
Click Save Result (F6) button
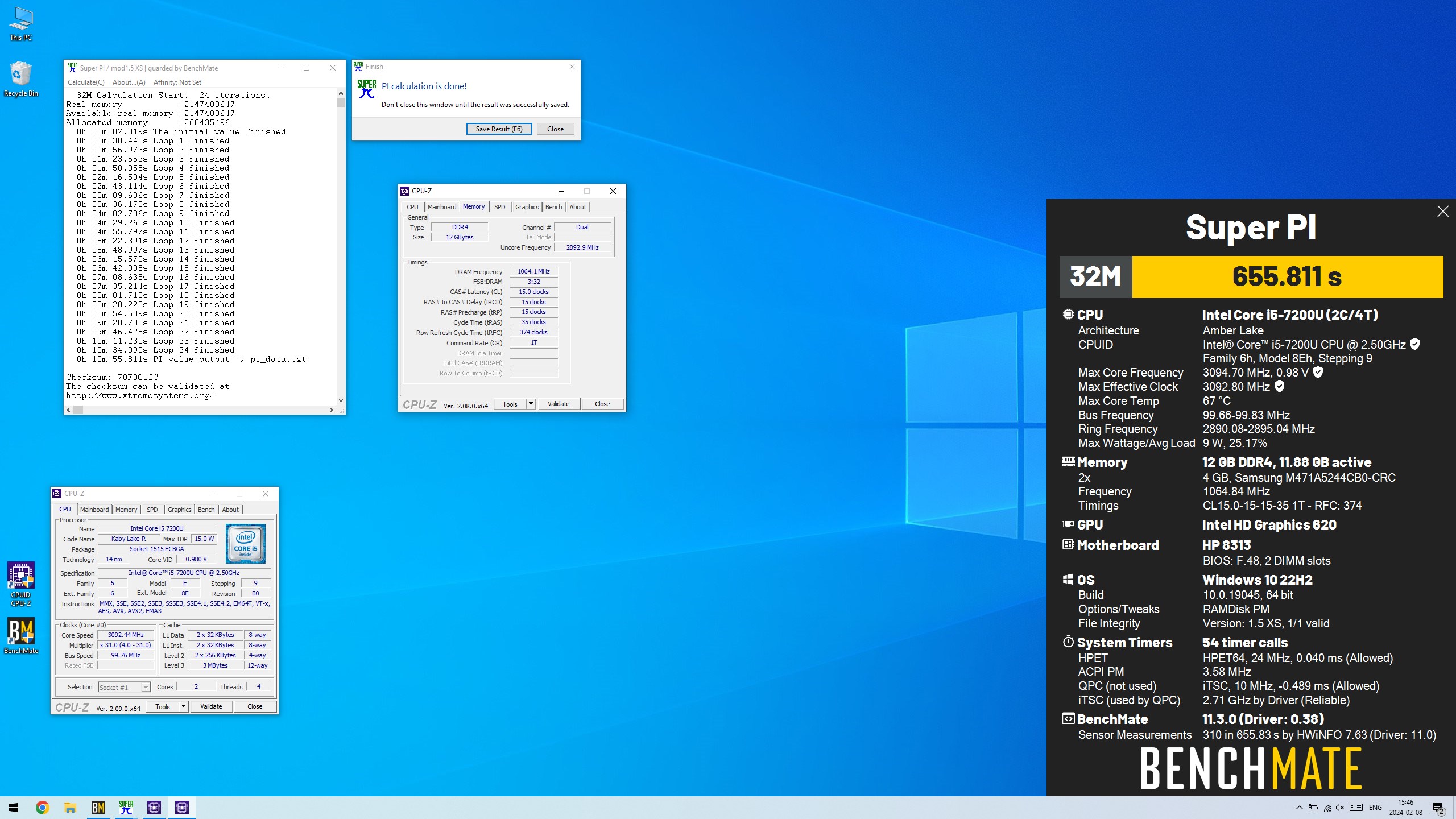pos(499,129)
